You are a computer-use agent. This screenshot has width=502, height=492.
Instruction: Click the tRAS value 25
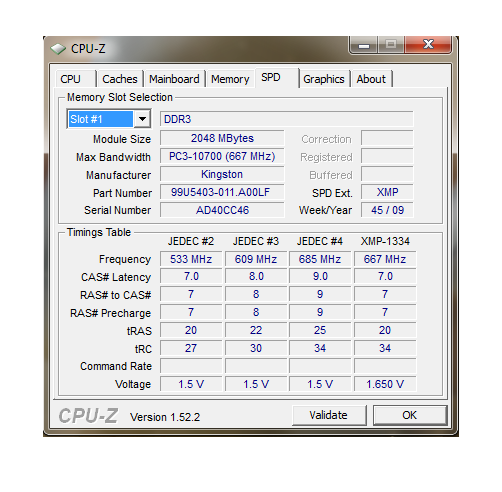pyautogui.click(x=320, y=330)
